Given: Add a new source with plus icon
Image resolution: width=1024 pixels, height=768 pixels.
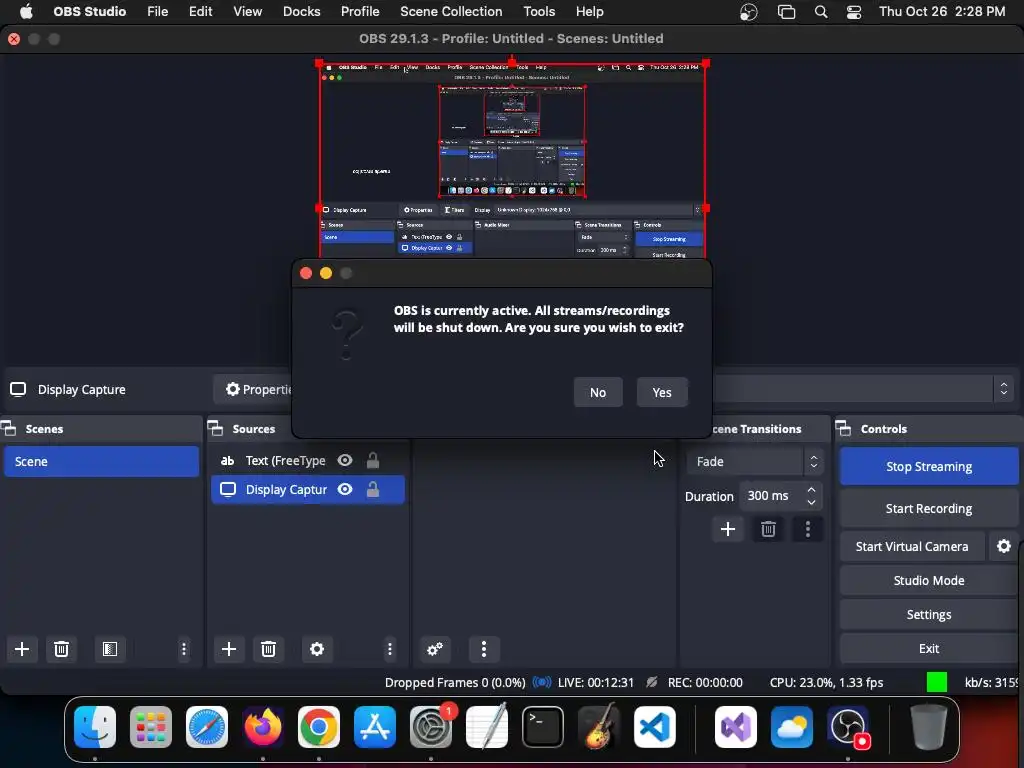Looking at the screenshot, I should [x=229, y=649].
